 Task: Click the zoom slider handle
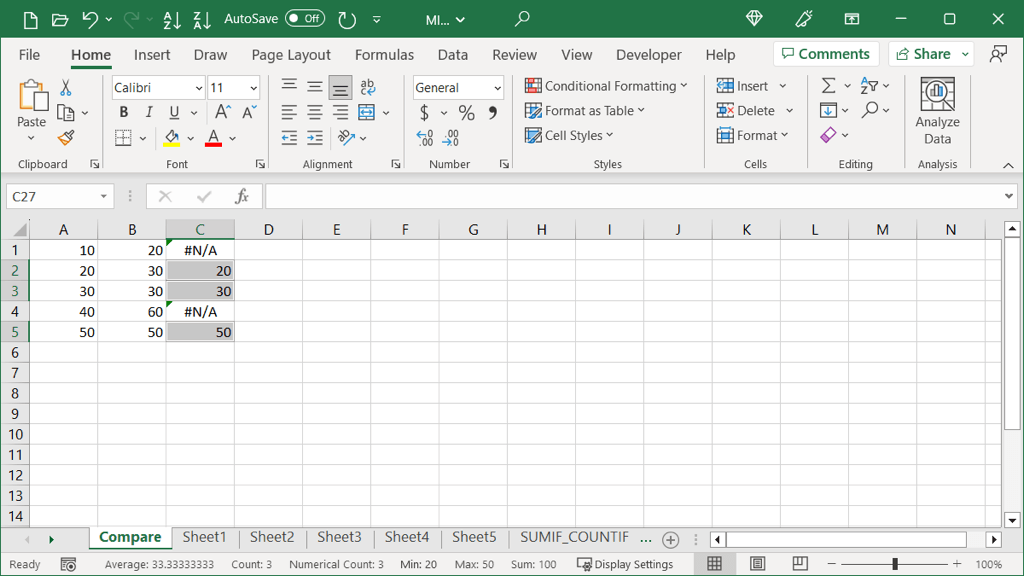[895, 564]
